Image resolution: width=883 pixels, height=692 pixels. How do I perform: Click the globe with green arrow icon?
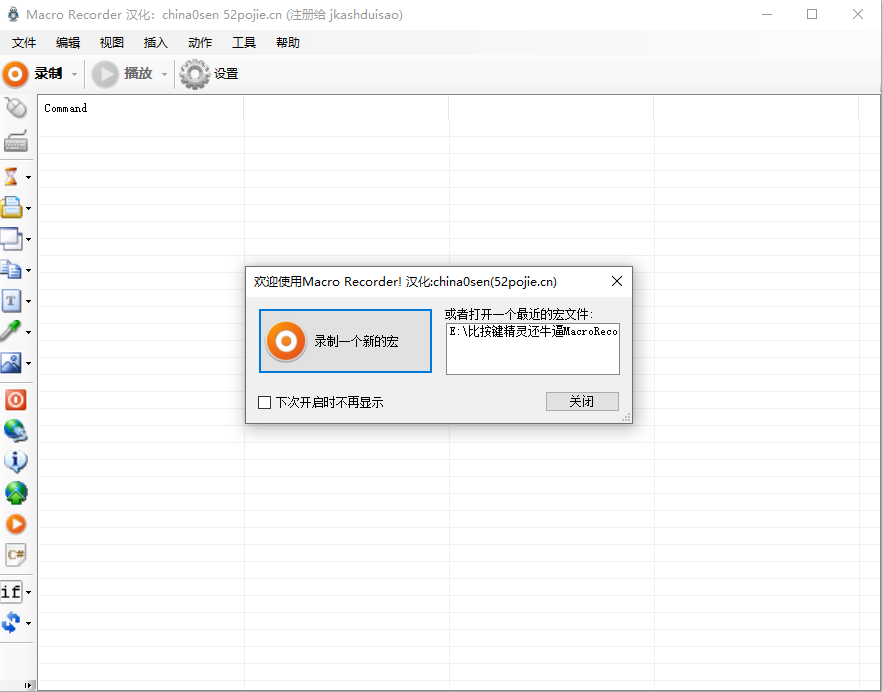pyautogui.click(x=15, y=493)
